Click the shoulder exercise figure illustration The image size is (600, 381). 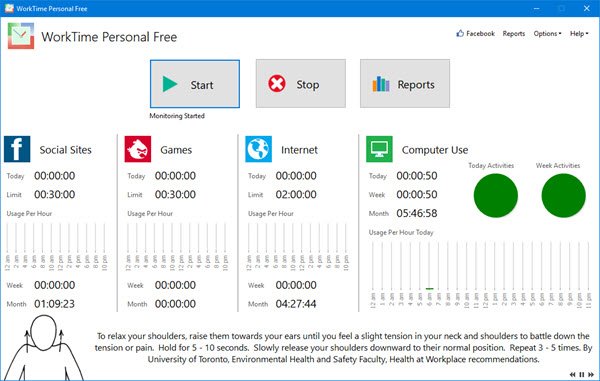43,347
